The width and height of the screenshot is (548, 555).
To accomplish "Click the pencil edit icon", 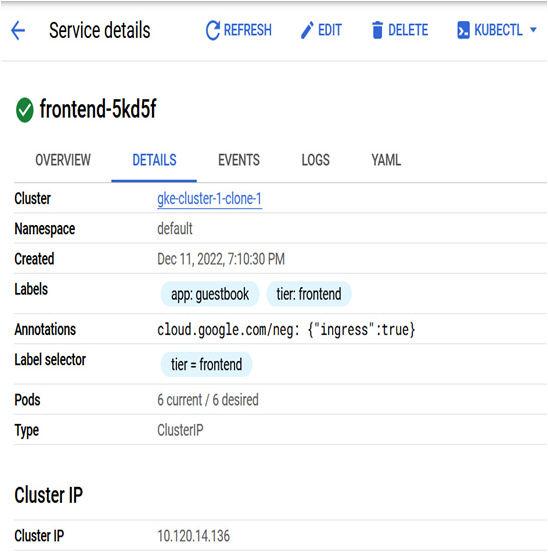I will pyautogui.click(x=307, y=30).
